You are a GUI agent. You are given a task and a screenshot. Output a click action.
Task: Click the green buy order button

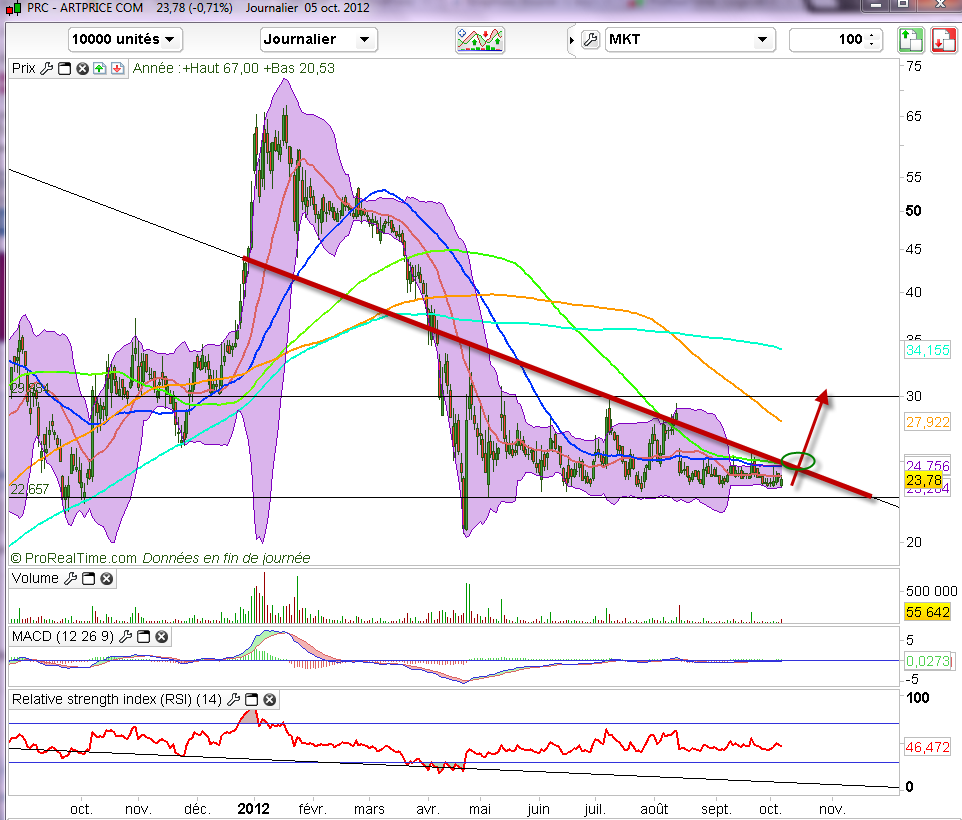point(909,40)
